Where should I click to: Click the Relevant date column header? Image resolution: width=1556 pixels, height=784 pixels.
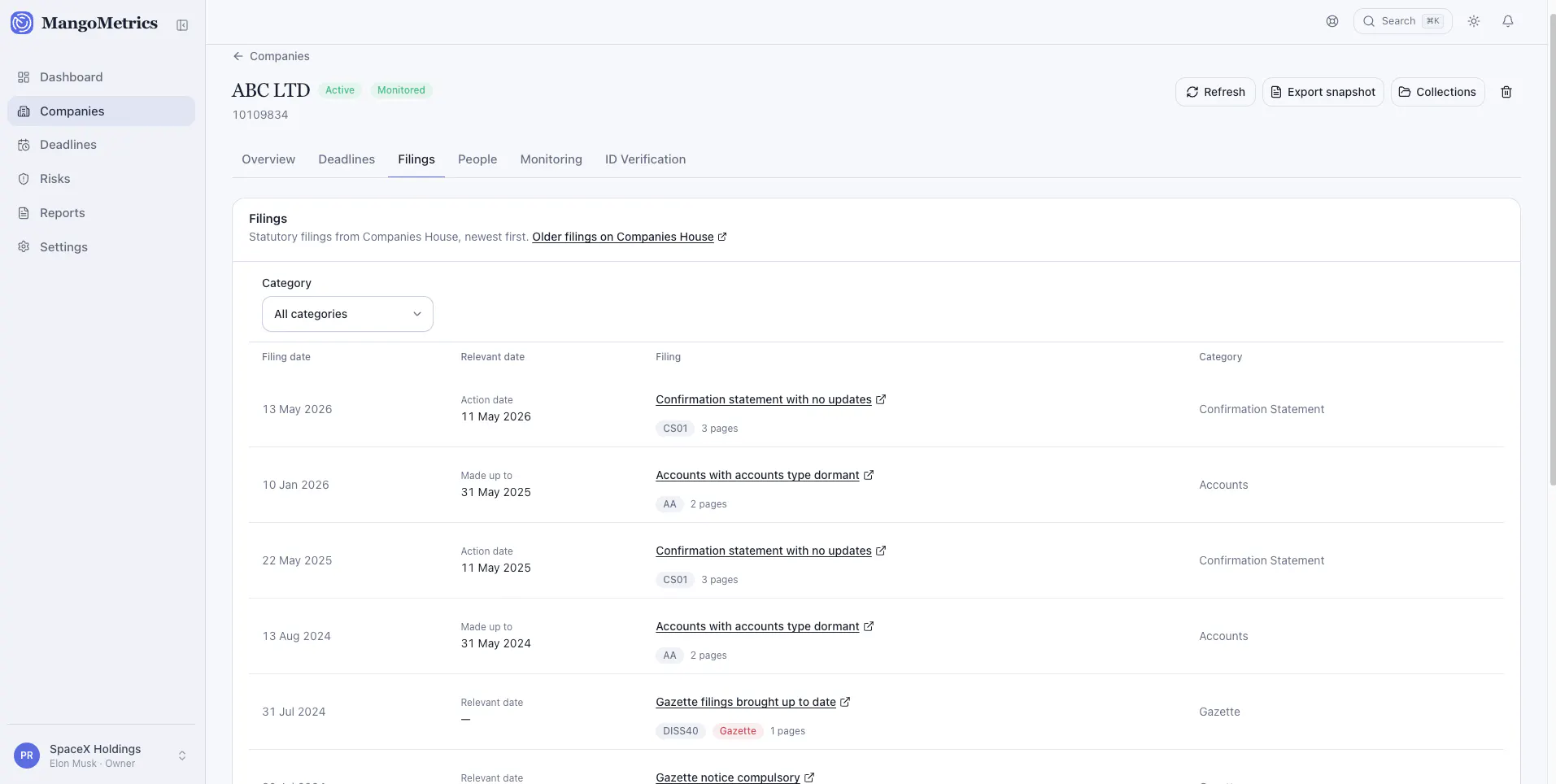tap(492, 357)
